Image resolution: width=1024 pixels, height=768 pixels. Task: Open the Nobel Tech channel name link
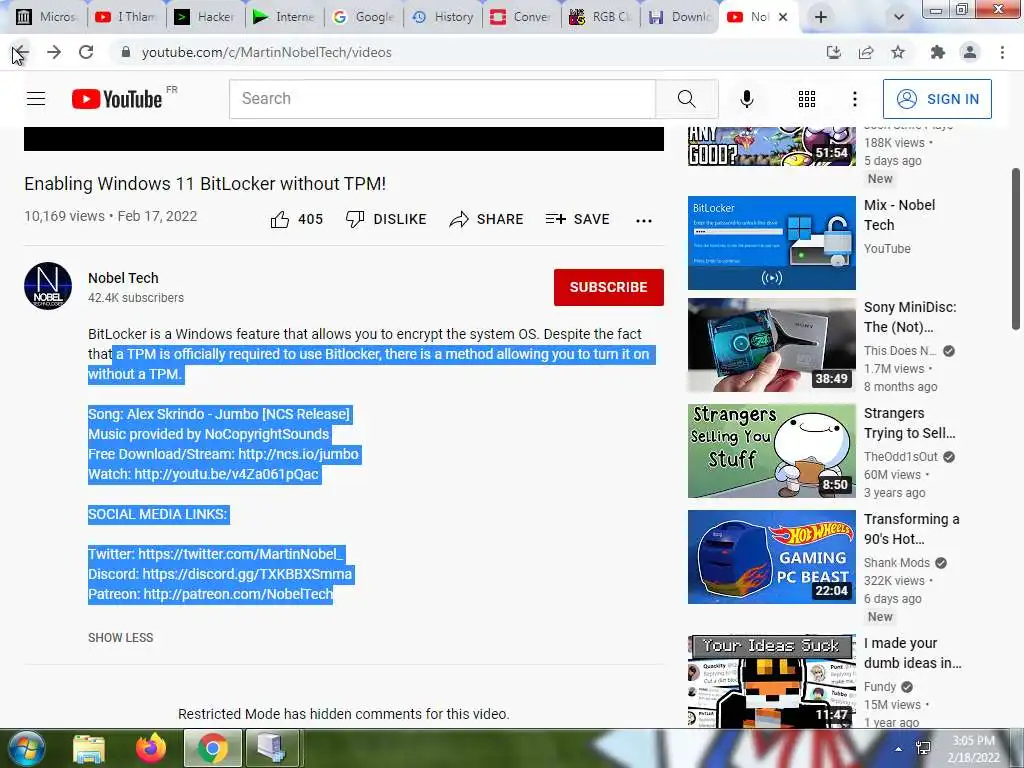click(123, 278)
